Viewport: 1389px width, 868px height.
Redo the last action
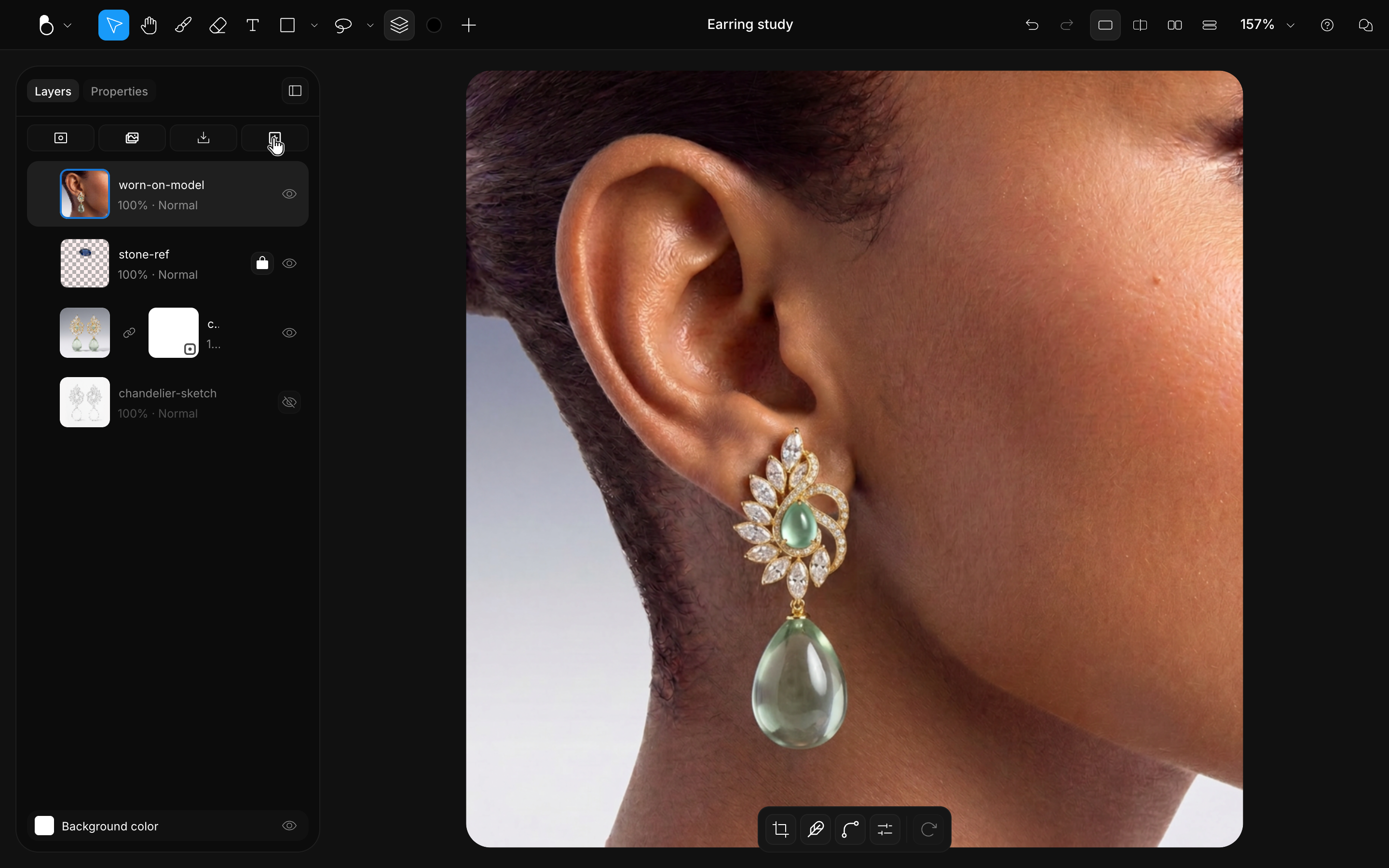(x=1066, y=25)
